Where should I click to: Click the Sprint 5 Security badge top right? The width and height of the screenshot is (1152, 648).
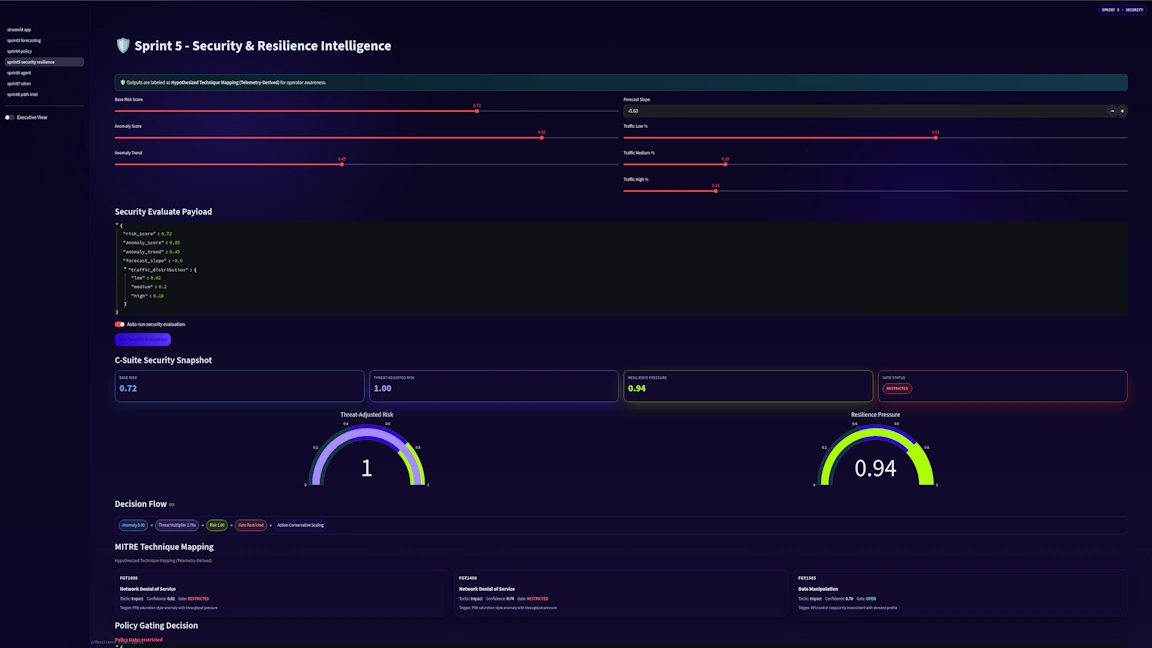click(x=1121, y=10)
